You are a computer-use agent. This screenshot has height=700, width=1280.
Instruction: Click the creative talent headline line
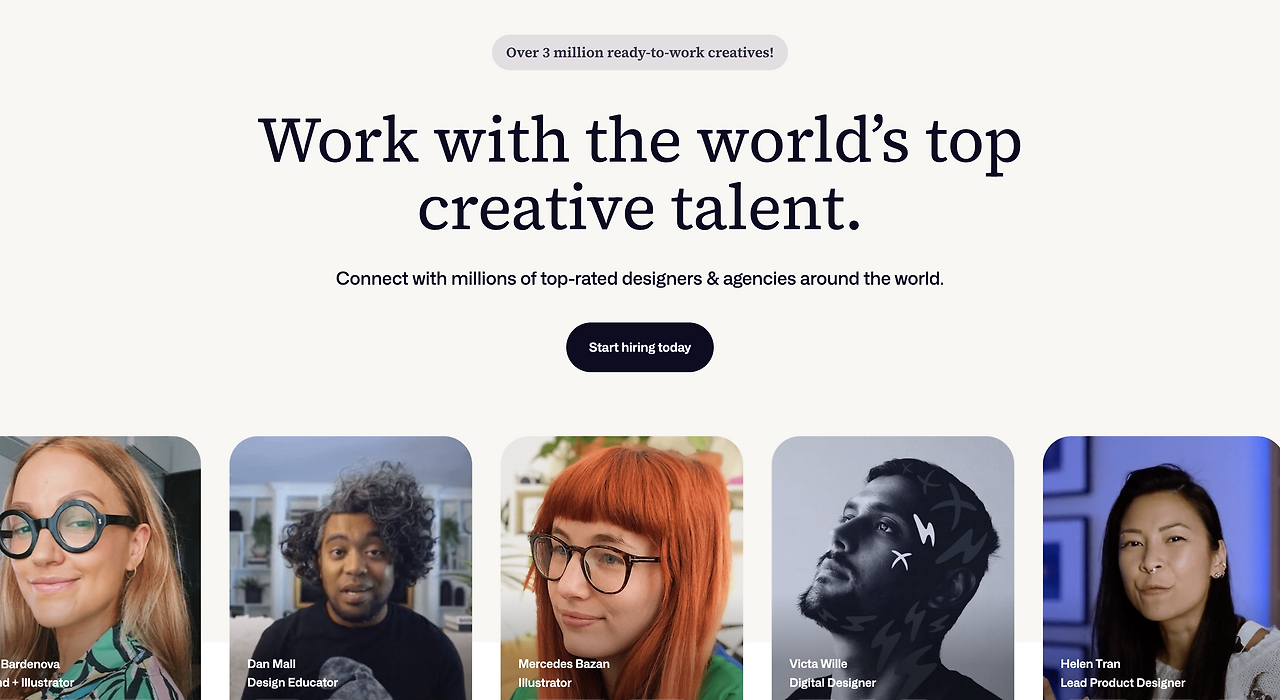tap(640, 208)
